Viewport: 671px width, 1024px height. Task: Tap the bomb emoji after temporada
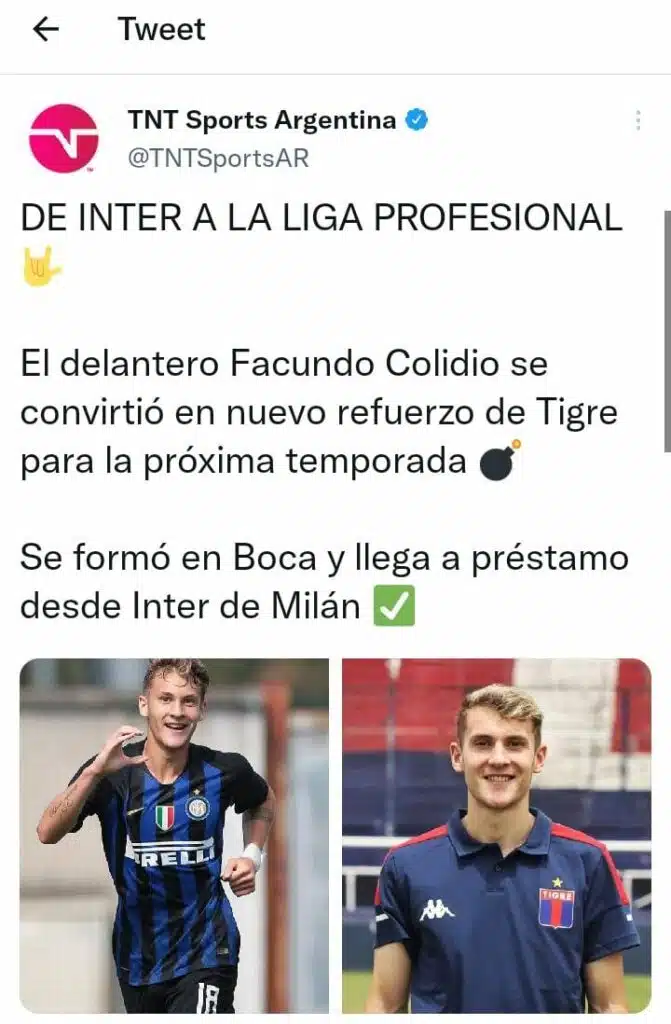[x=500, y=460]
